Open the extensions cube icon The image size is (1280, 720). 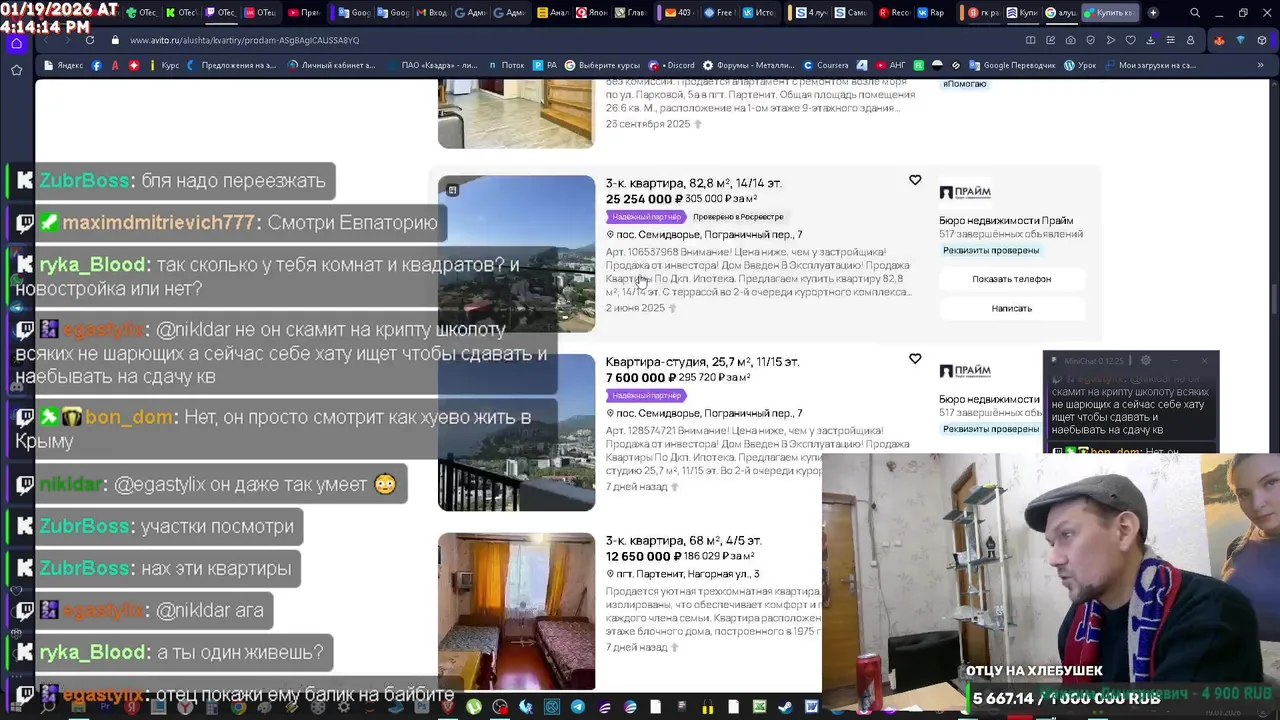1262,40
